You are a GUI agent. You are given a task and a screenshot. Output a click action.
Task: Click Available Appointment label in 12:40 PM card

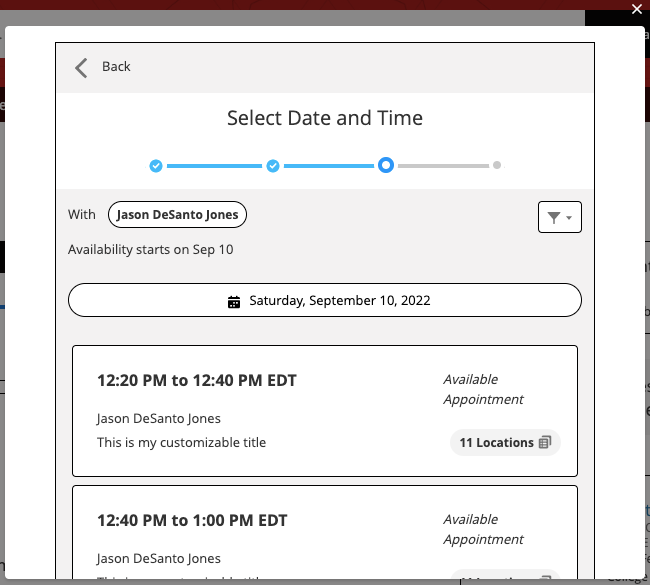coord(483,529)
